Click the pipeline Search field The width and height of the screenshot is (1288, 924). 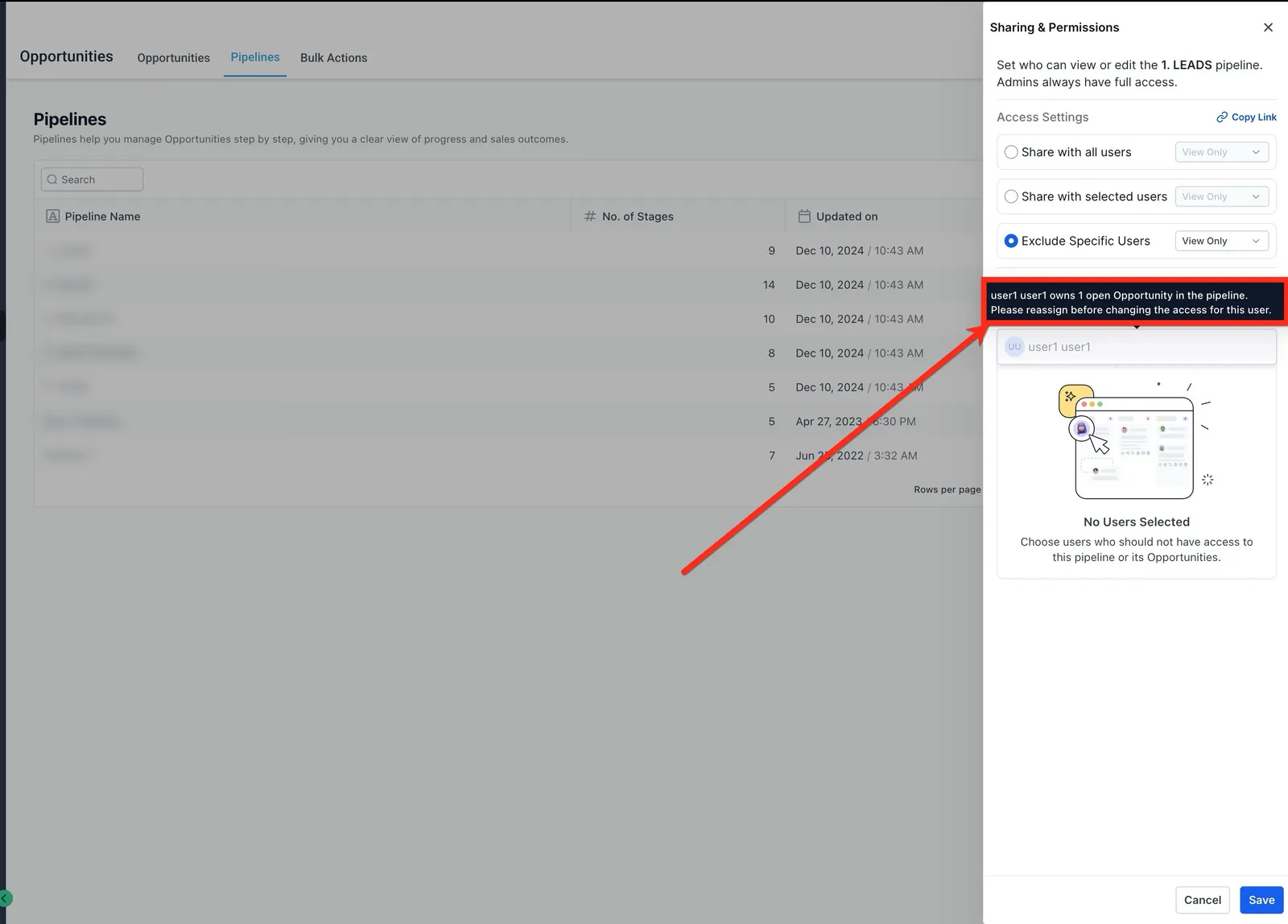(x=92, y=179)
